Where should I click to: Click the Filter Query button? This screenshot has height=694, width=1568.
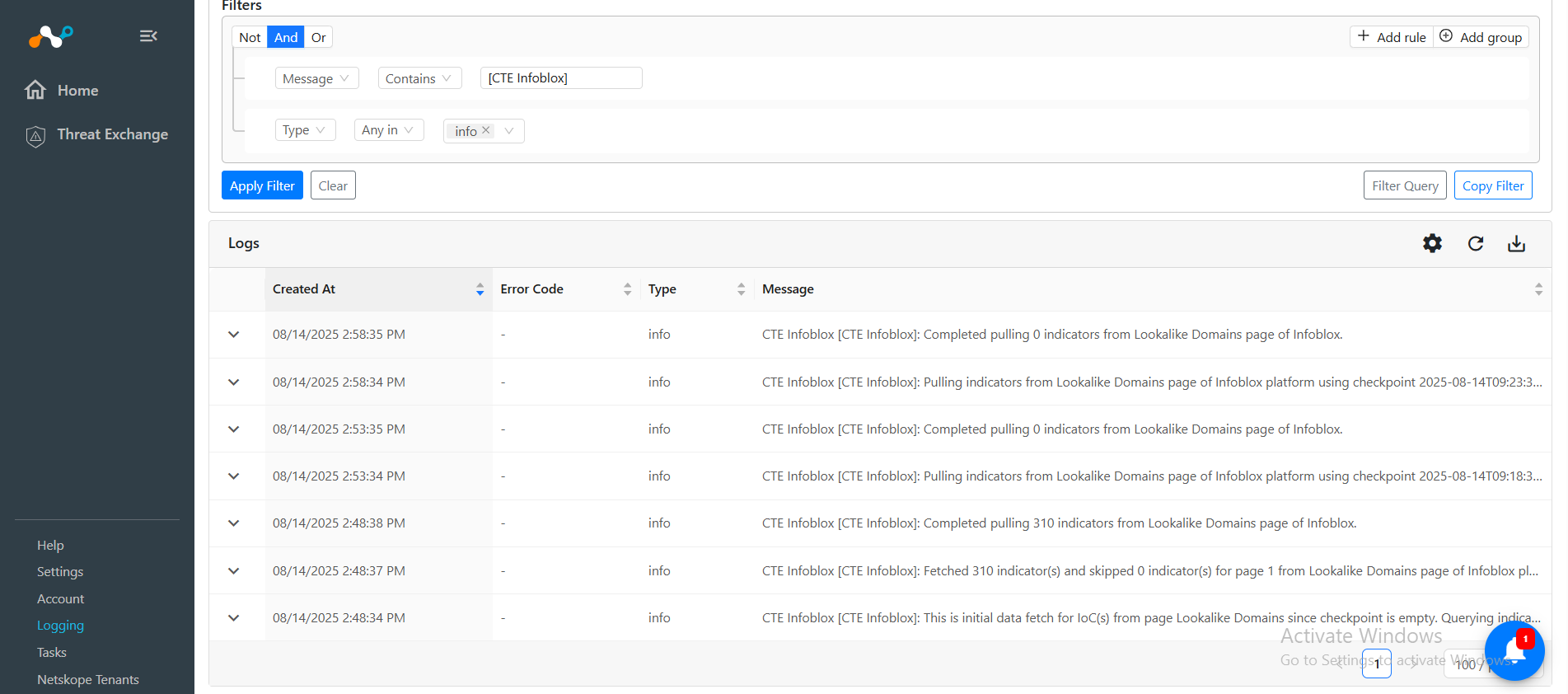point(1405,185)
